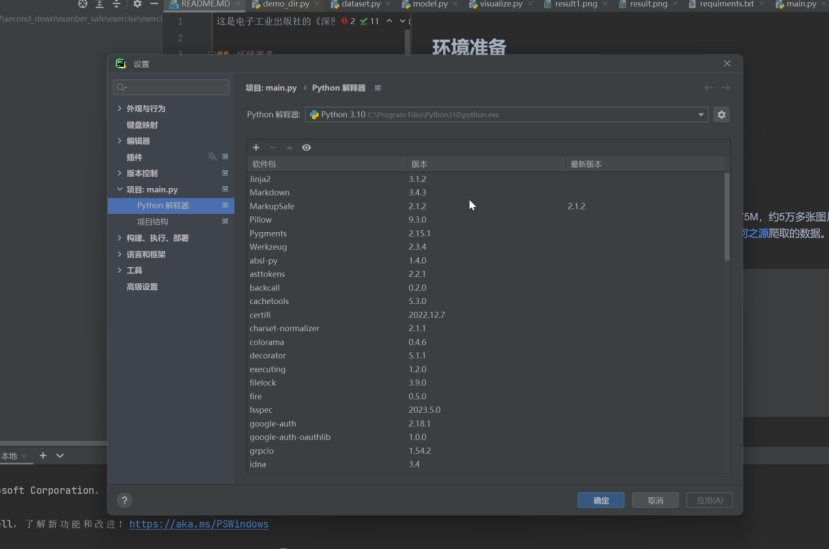Screen dimensions: 829x549
Task: Click the up-arrow upgrade package icon
Action: (x=289, y=148)
